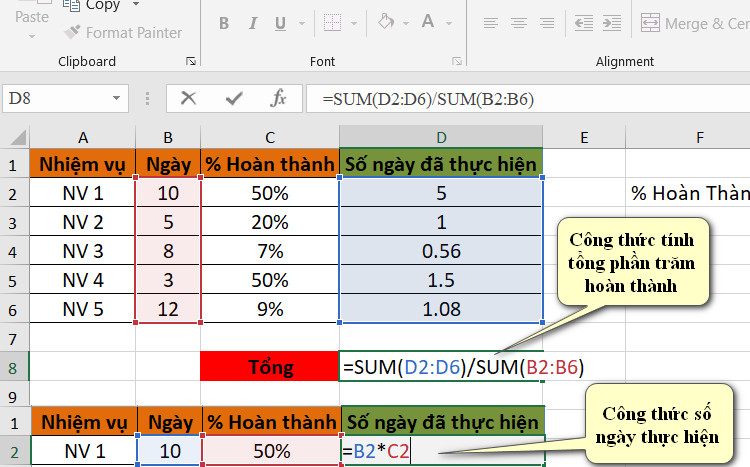Click the comment 'Công thức số ngày thực hiện'

click(658, 425)
